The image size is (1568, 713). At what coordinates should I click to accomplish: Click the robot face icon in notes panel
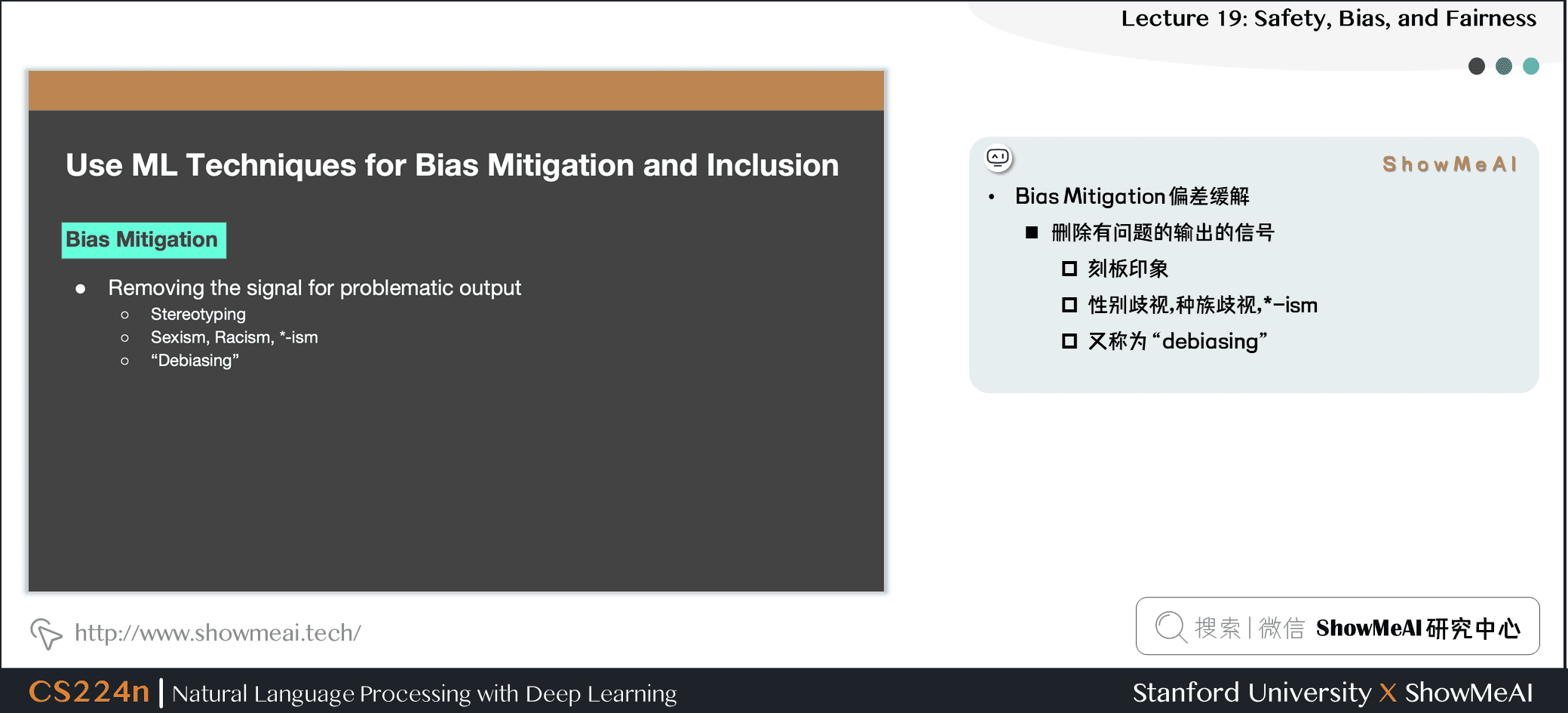[998, 158]
